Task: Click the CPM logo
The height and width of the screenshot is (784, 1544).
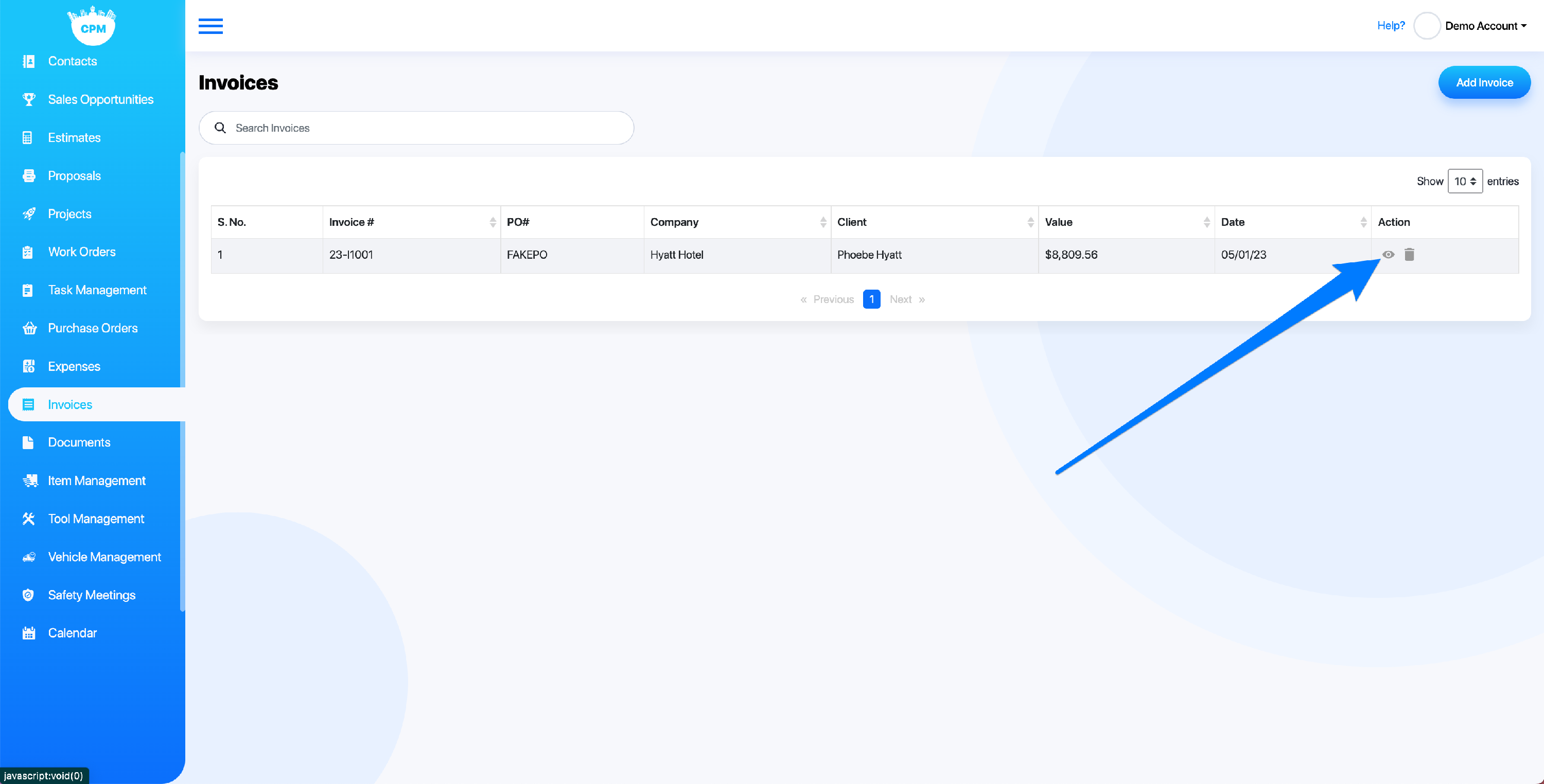Action: pyautogui.click(x=92, y=25)
